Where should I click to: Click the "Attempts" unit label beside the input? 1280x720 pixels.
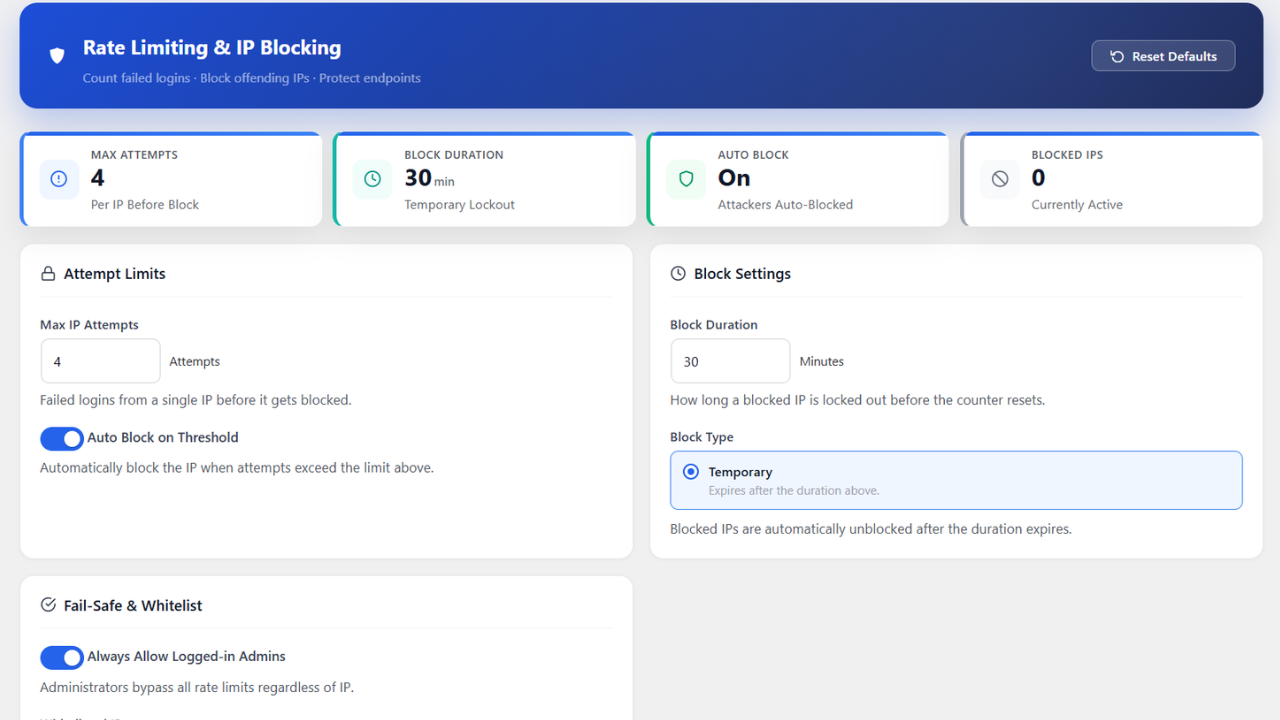pyautogui.click(x=195, y=362)
